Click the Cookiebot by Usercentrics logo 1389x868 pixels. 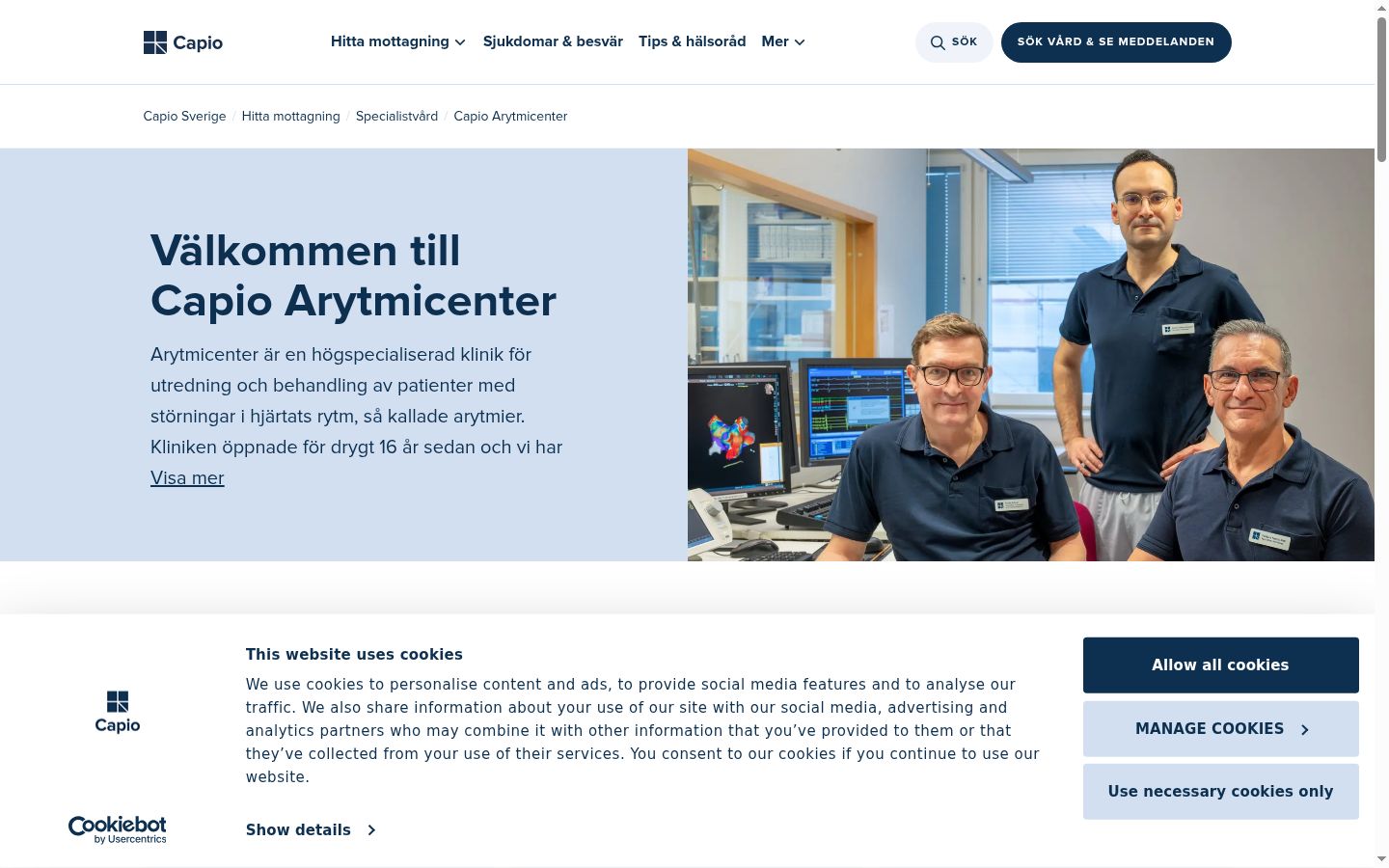pyautogui.click(x=118, y=829)
